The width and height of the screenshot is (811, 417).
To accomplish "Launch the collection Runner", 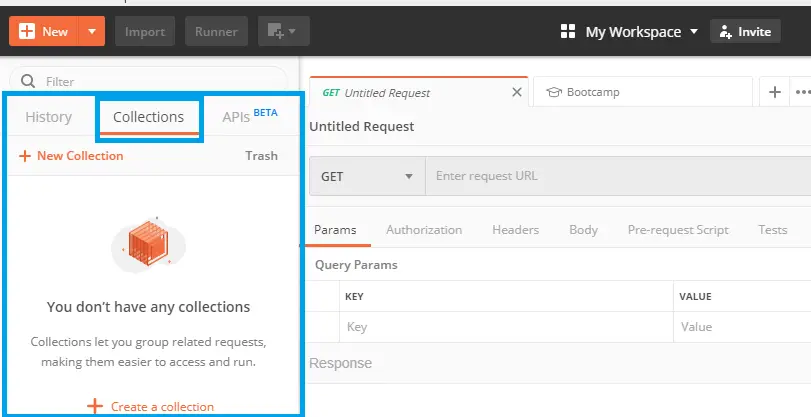I will coord(216,31).
